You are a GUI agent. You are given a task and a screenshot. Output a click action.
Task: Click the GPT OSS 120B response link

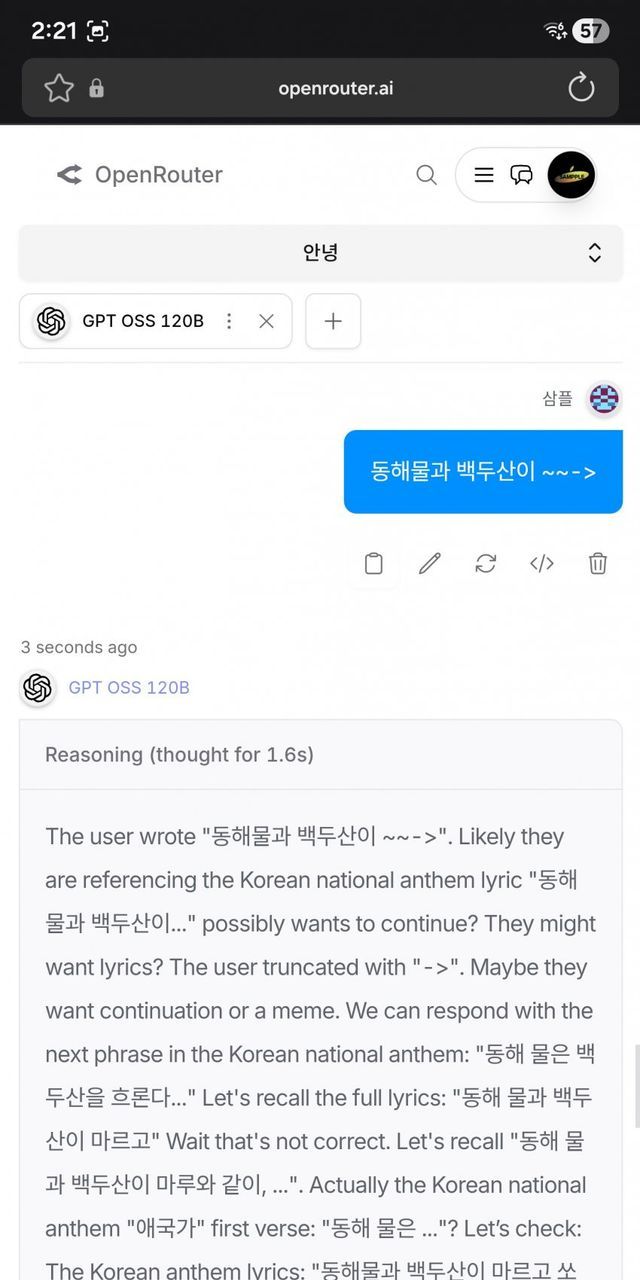pyautogui.click(x=129, y=688)
